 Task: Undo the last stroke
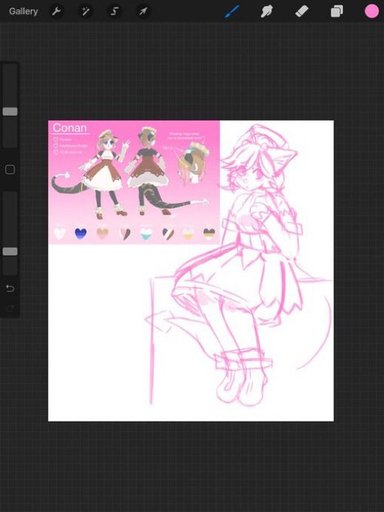click(x=10, y=288)
